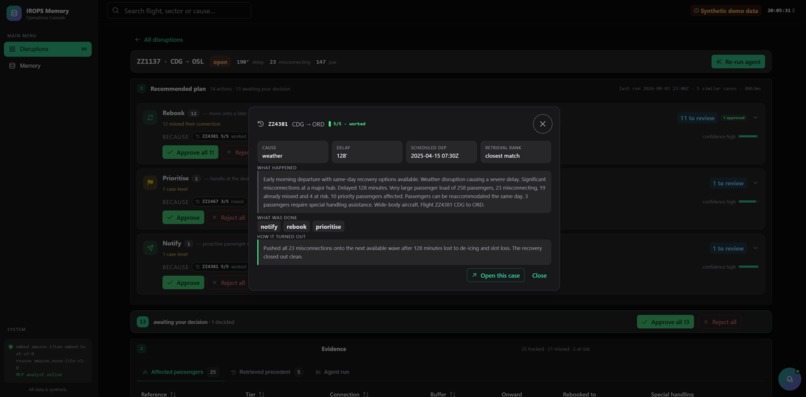Image resolution: width=806 pixels, height=397 pixels.
Task: Click the Disruptions grid icon in sidebar
Action: (12, 49)
